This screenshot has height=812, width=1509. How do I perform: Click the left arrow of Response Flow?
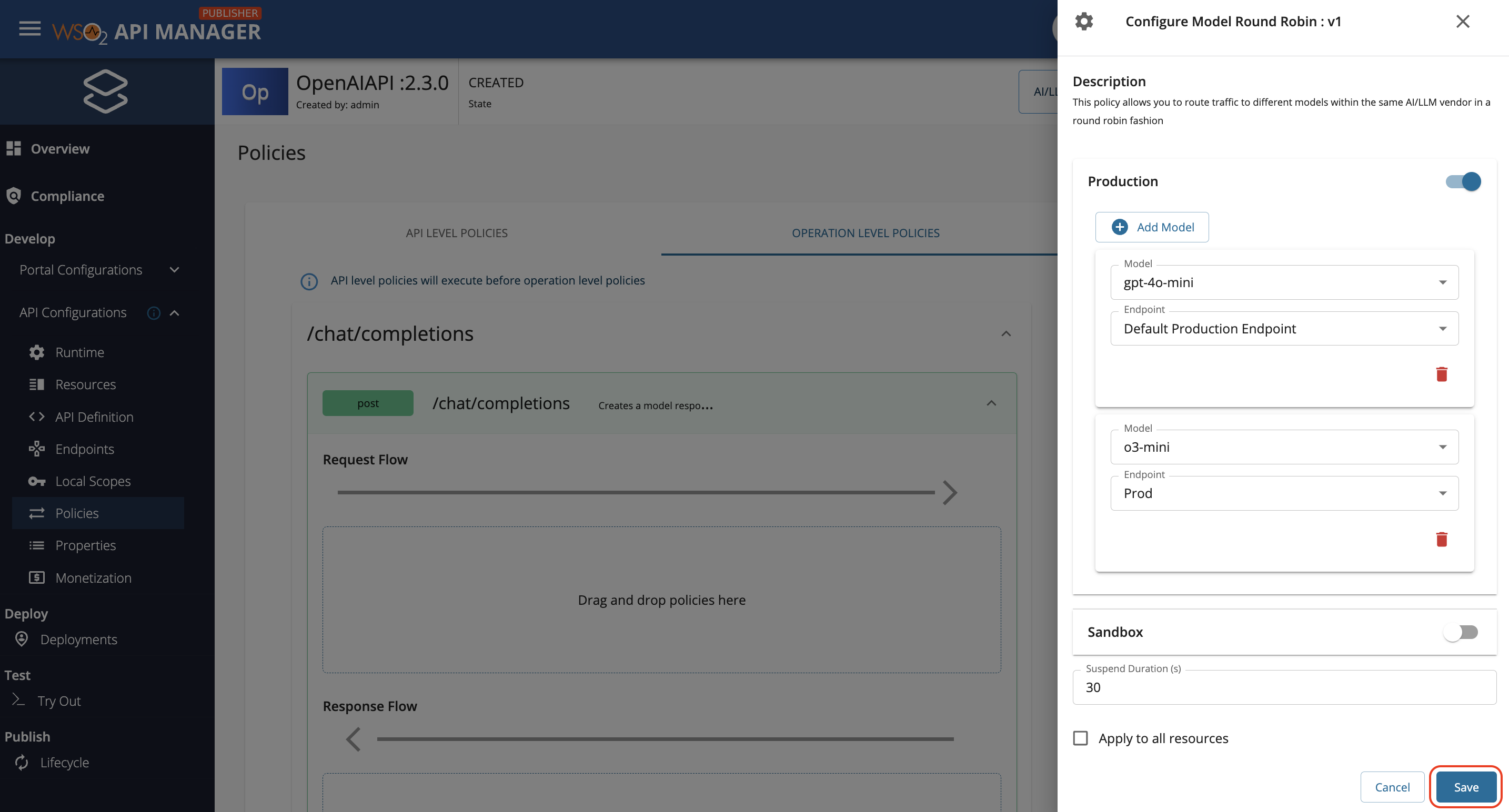[353, 739]
